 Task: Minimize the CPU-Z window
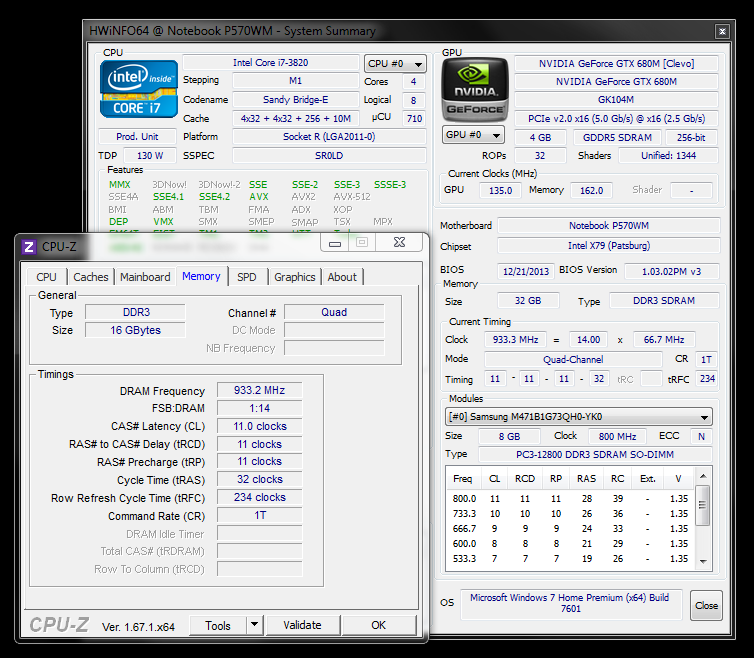click(335, 243)
